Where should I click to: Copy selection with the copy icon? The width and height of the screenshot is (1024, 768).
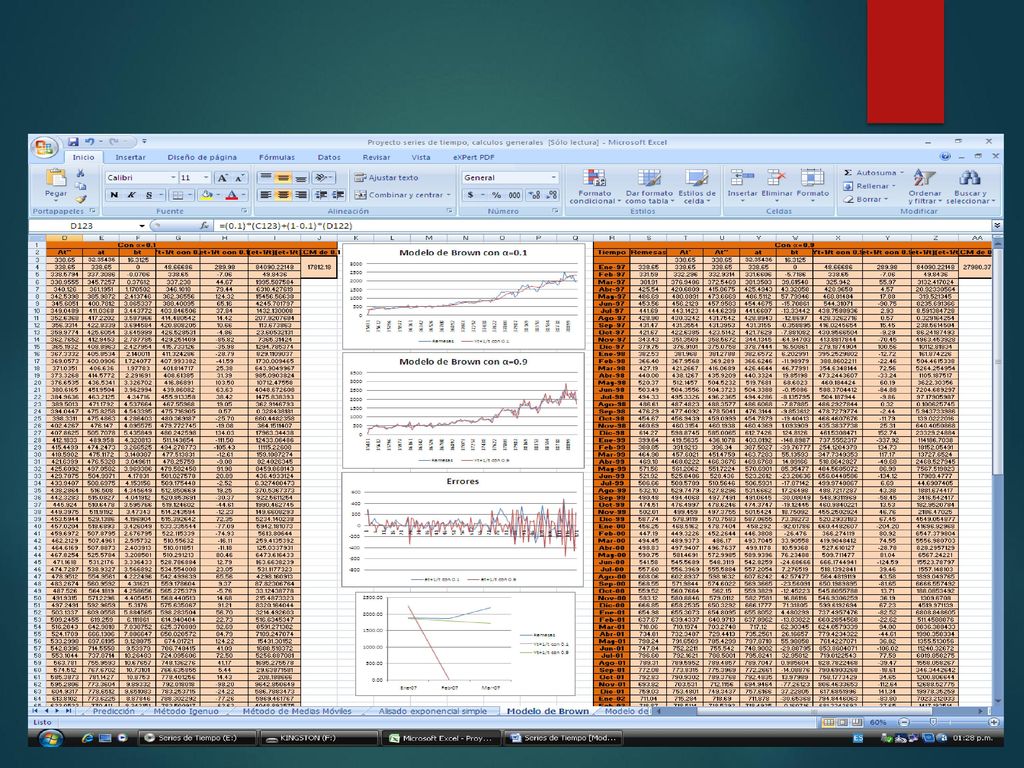[81, 187]
